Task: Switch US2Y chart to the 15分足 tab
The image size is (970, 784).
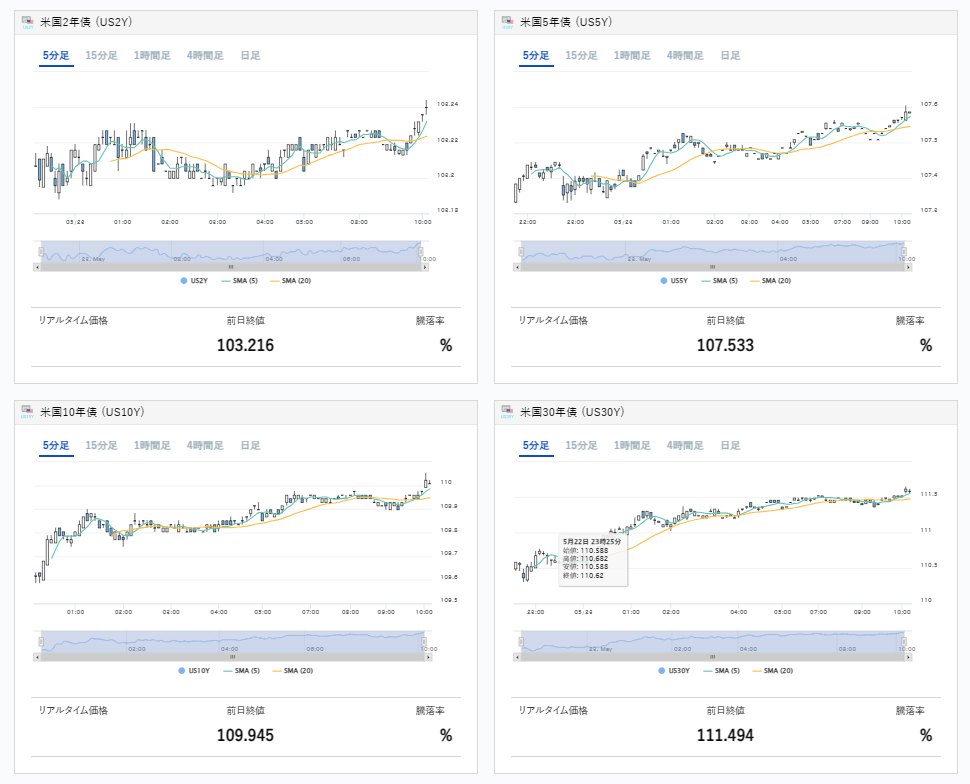Action: pyautogui.click(x=101, y=56)
